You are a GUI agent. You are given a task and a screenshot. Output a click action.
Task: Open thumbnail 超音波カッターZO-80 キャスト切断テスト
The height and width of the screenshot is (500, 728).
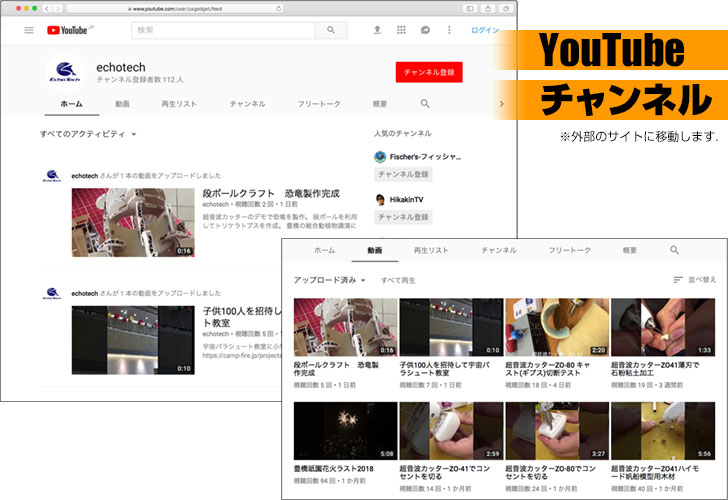click(x=557, y=327)
